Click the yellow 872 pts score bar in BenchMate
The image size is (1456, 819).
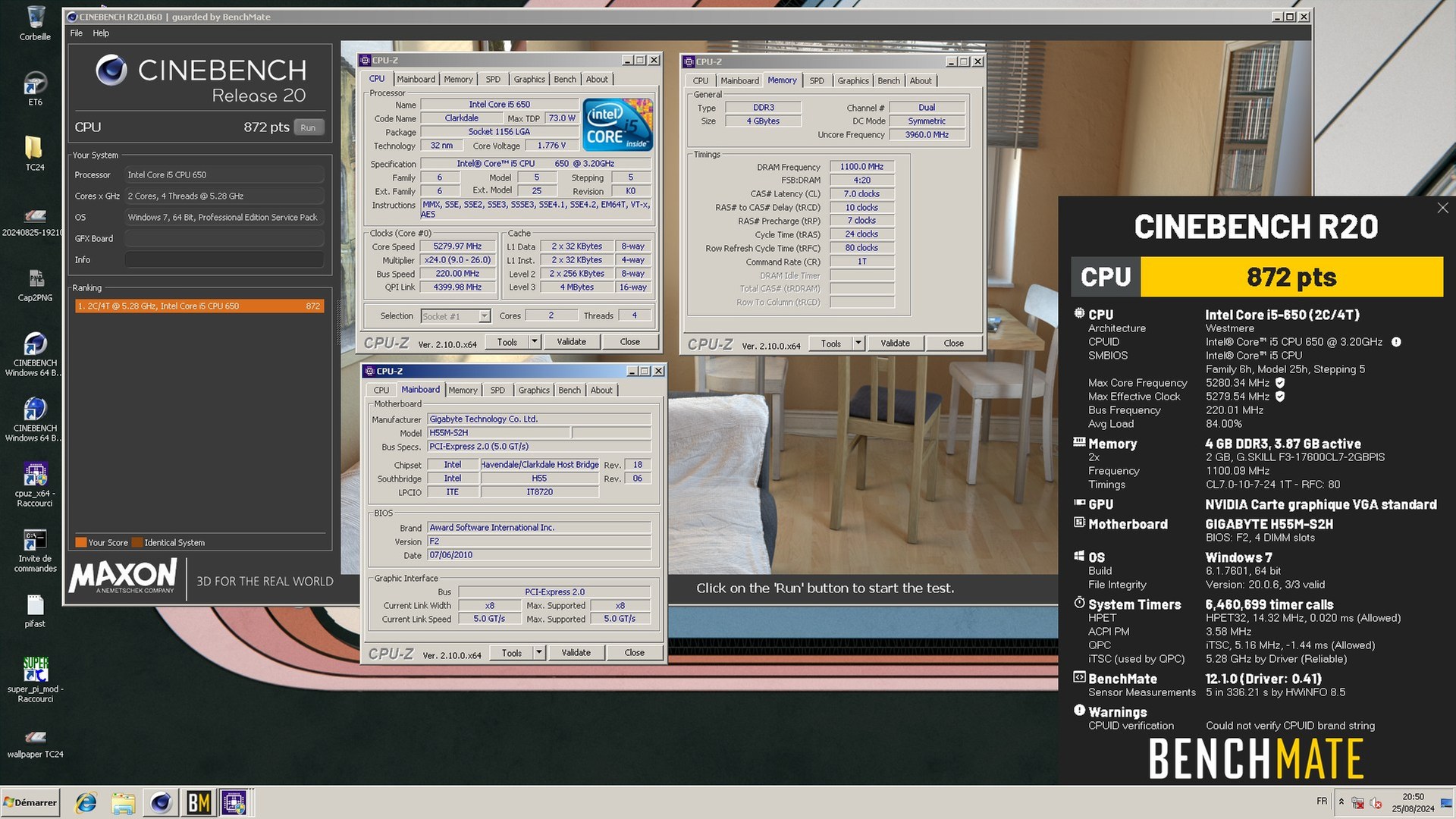coord(1291,277)
